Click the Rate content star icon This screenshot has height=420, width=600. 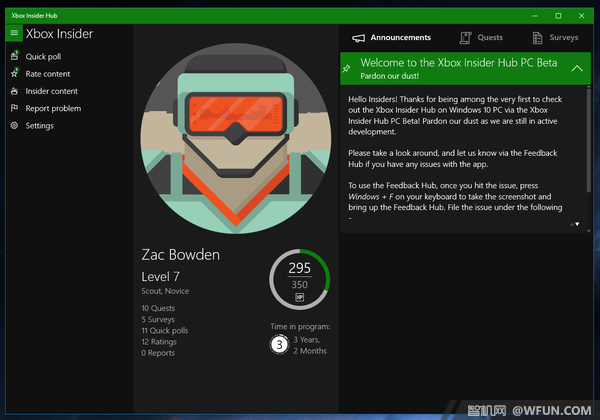coord(15,73)
